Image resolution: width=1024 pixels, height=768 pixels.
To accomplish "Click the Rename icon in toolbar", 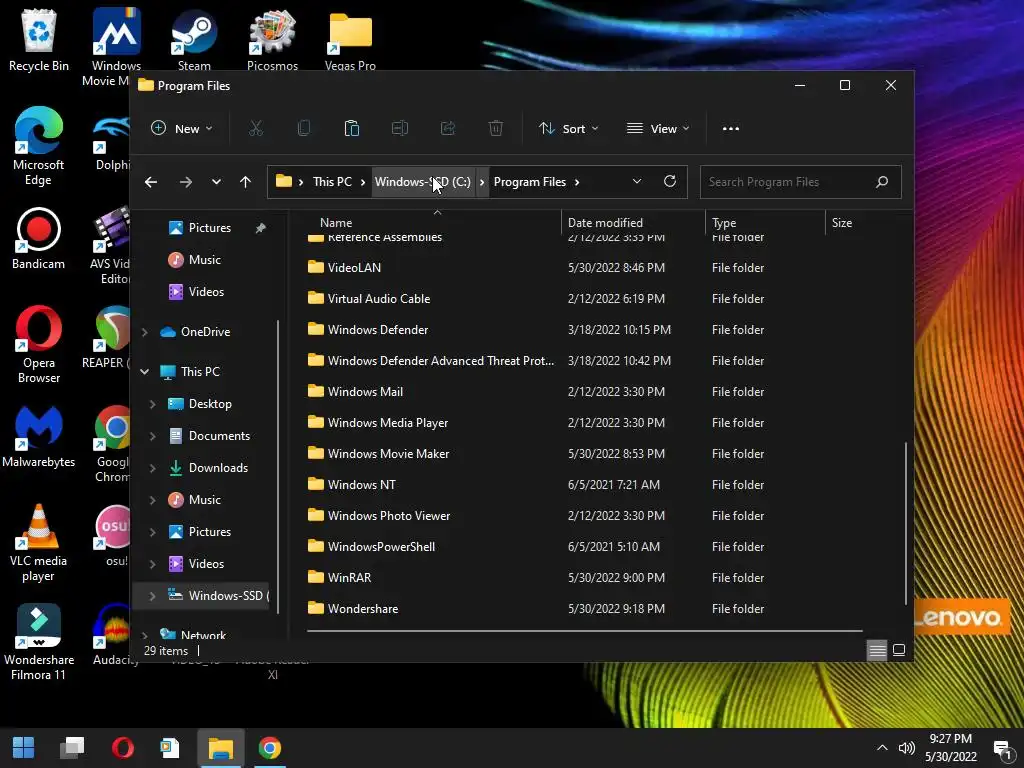I will tap(400, 129).
